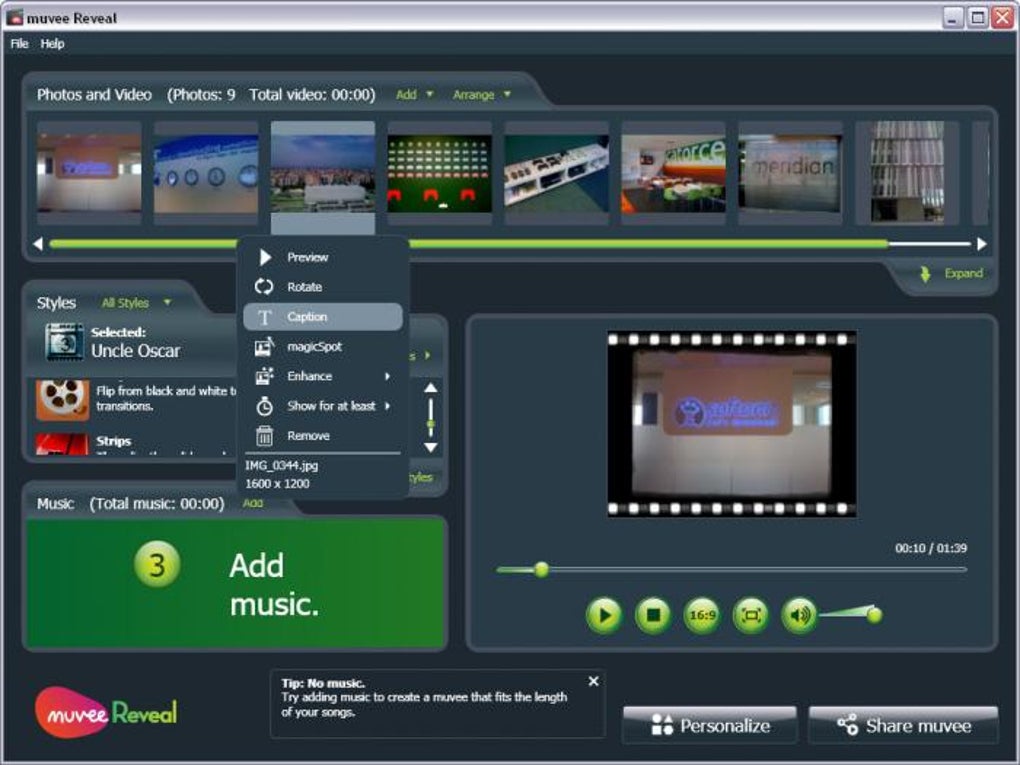The height and width of the screenshot is (765, 1020).
Task: Select the city skyline photo thumbnail
Action: coord(323,172)
